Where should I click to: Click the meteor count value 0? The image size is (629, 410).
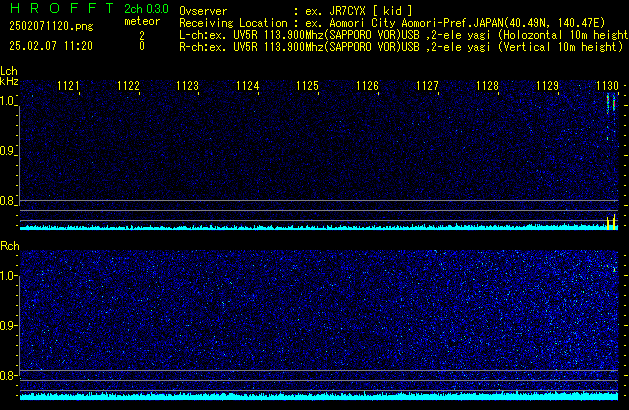[142, 46]
